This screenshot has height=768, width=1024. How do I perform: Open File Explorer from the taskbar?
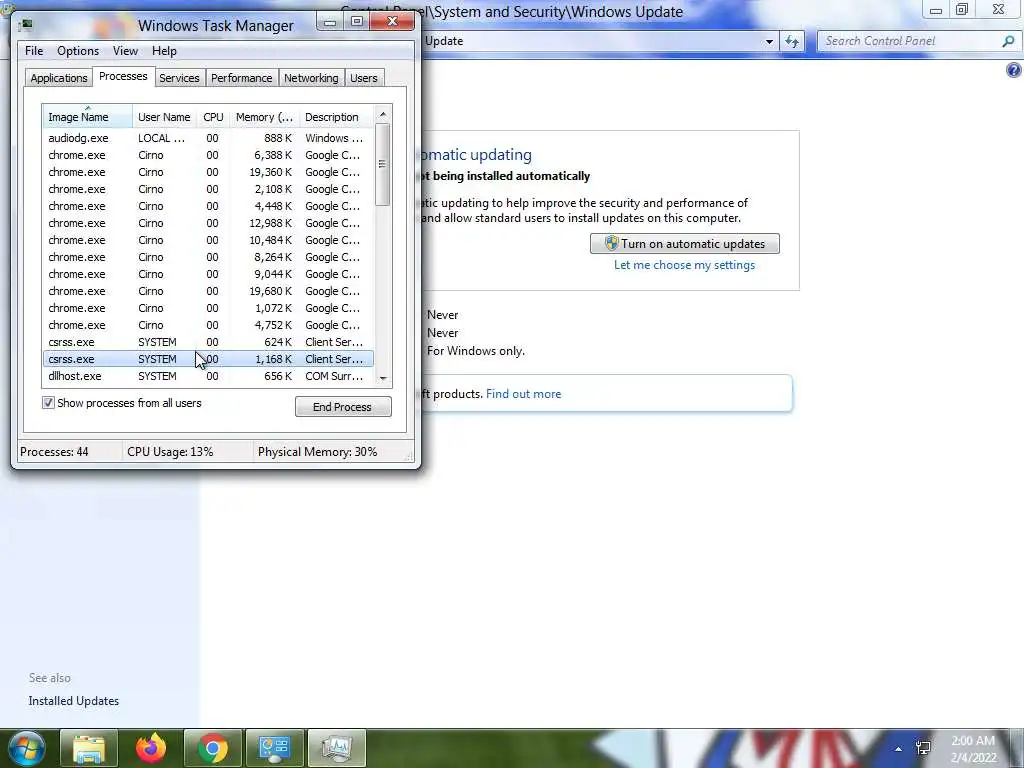coord(89,748)
